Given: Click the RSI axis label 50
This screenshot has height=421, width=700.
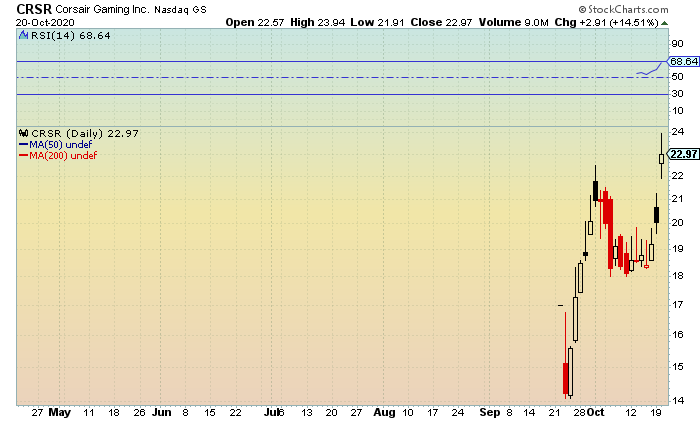Looking at the screenshot, I should (677, 77).
